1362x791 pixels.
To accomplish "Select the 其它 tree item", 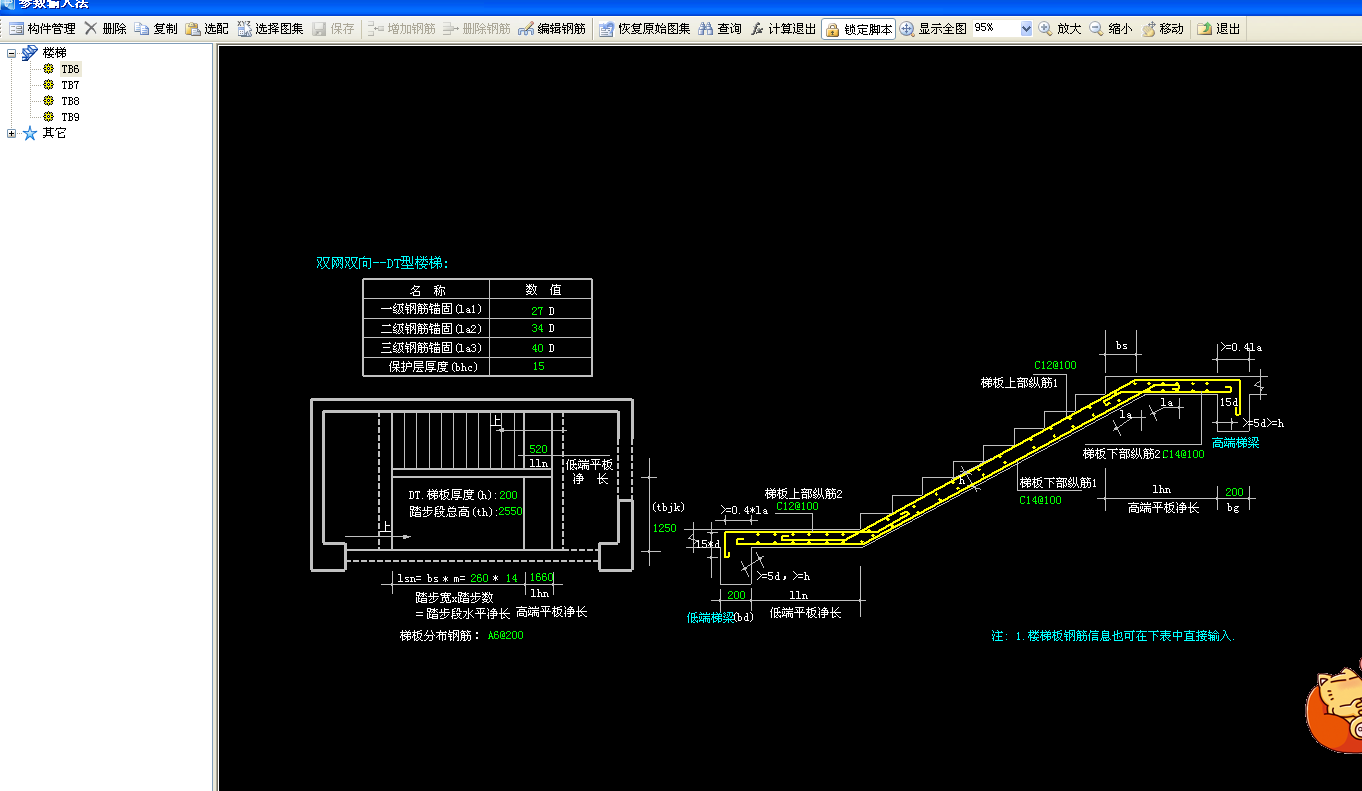I will point(54,133).
